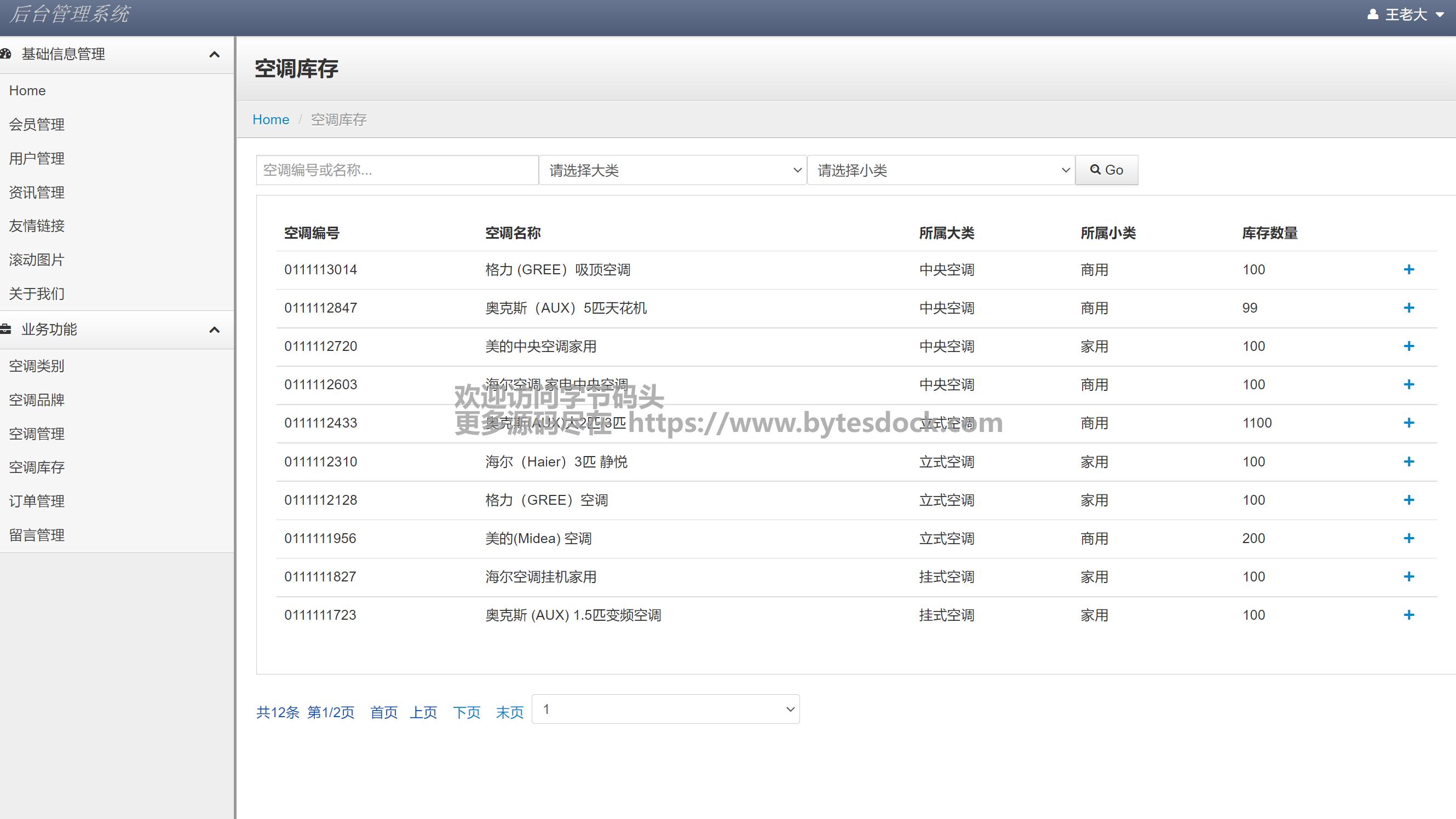Go to 订单管理 in sidebar

(x=37, y=501)
